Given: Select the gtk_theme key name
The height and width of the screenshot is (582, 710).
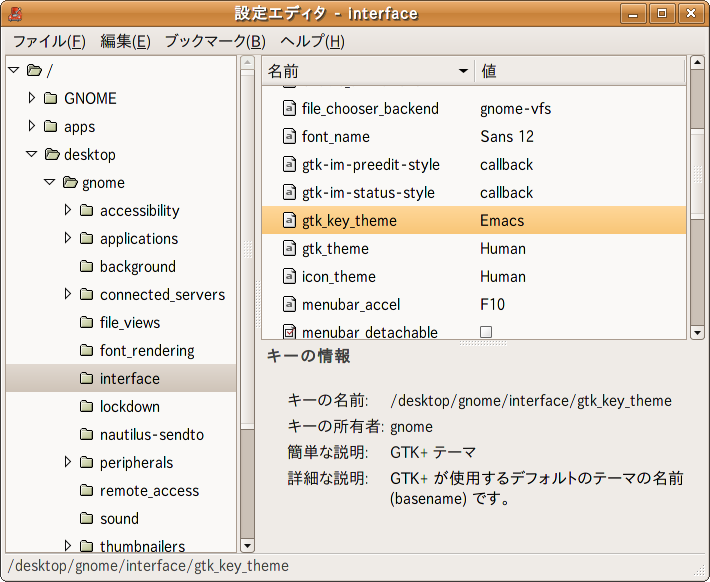Looking at the screenshot, I should (x=336, y=248).
